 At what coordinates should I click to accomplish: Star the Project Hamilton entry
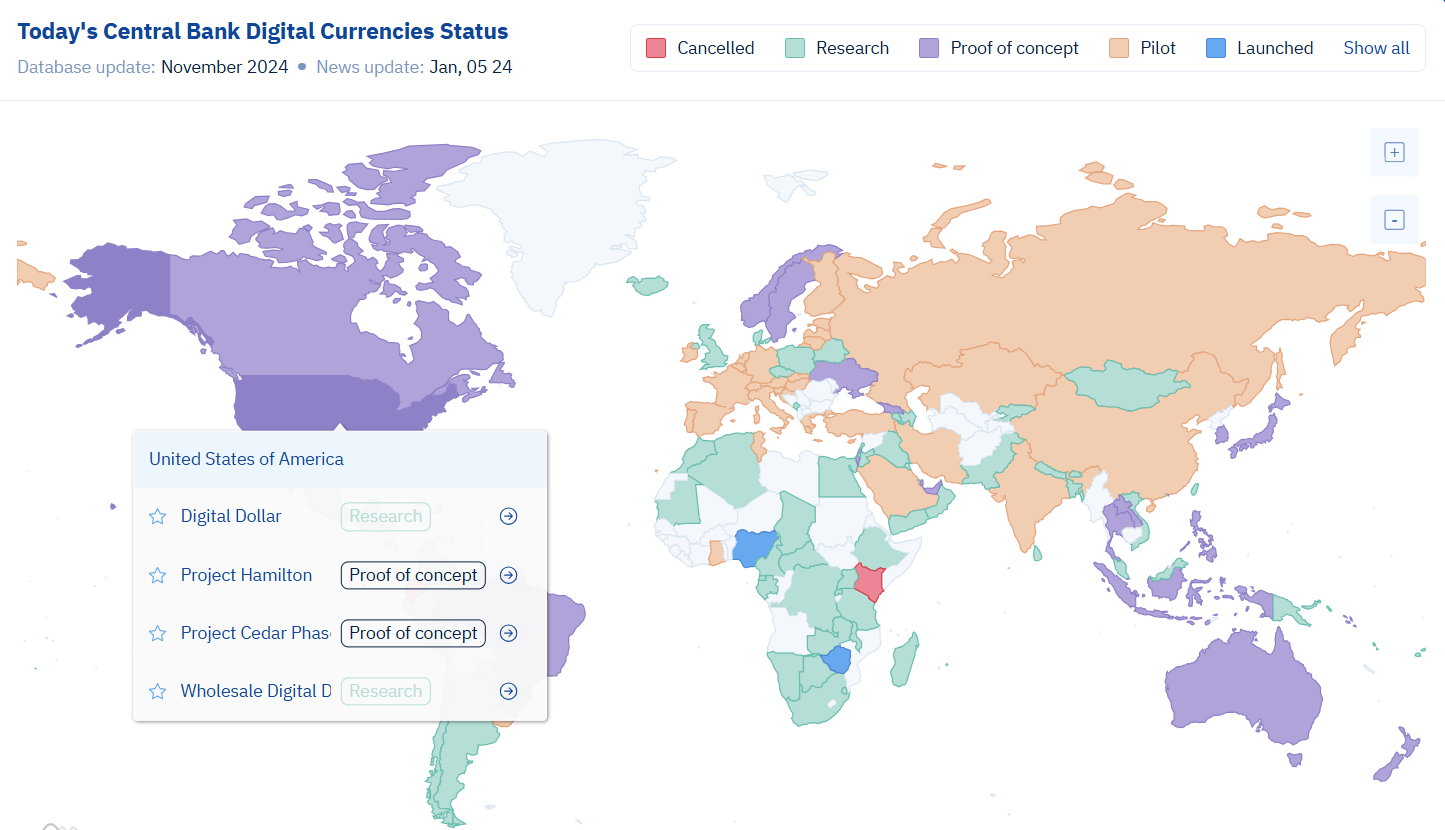tap(157, 575)
